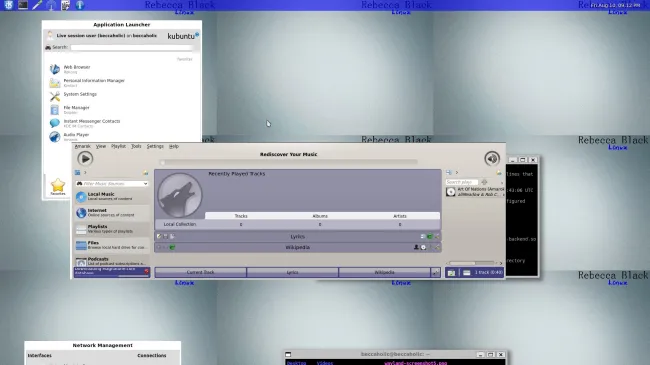
Task: Launch the terminal icon in top panel
Action: [x=23, y=5]
